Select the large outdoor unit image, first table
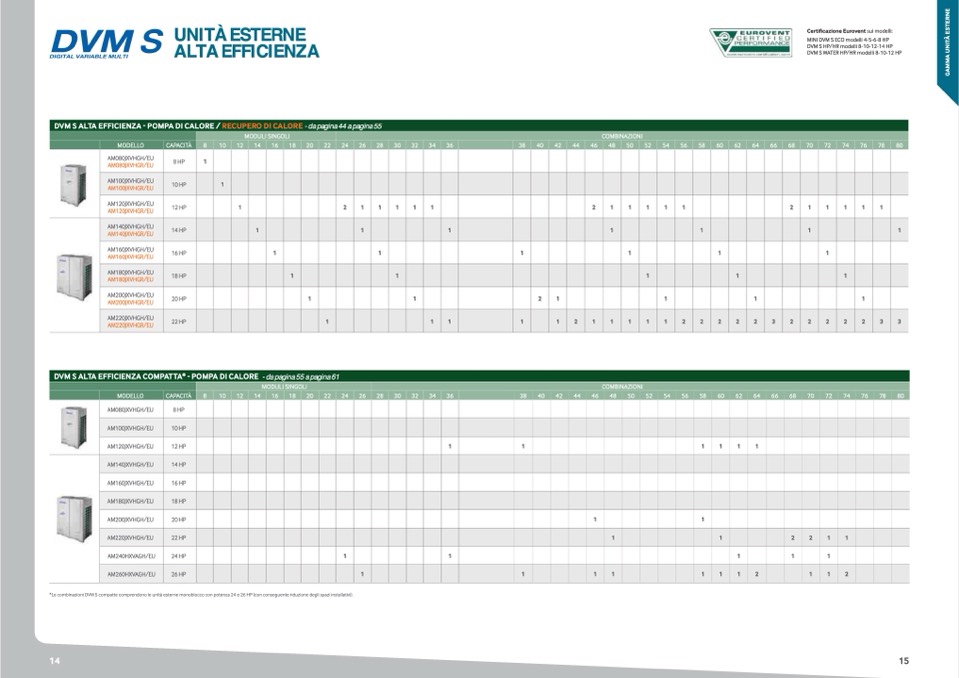This screenshot has height=678, width=959. [73, 276]
